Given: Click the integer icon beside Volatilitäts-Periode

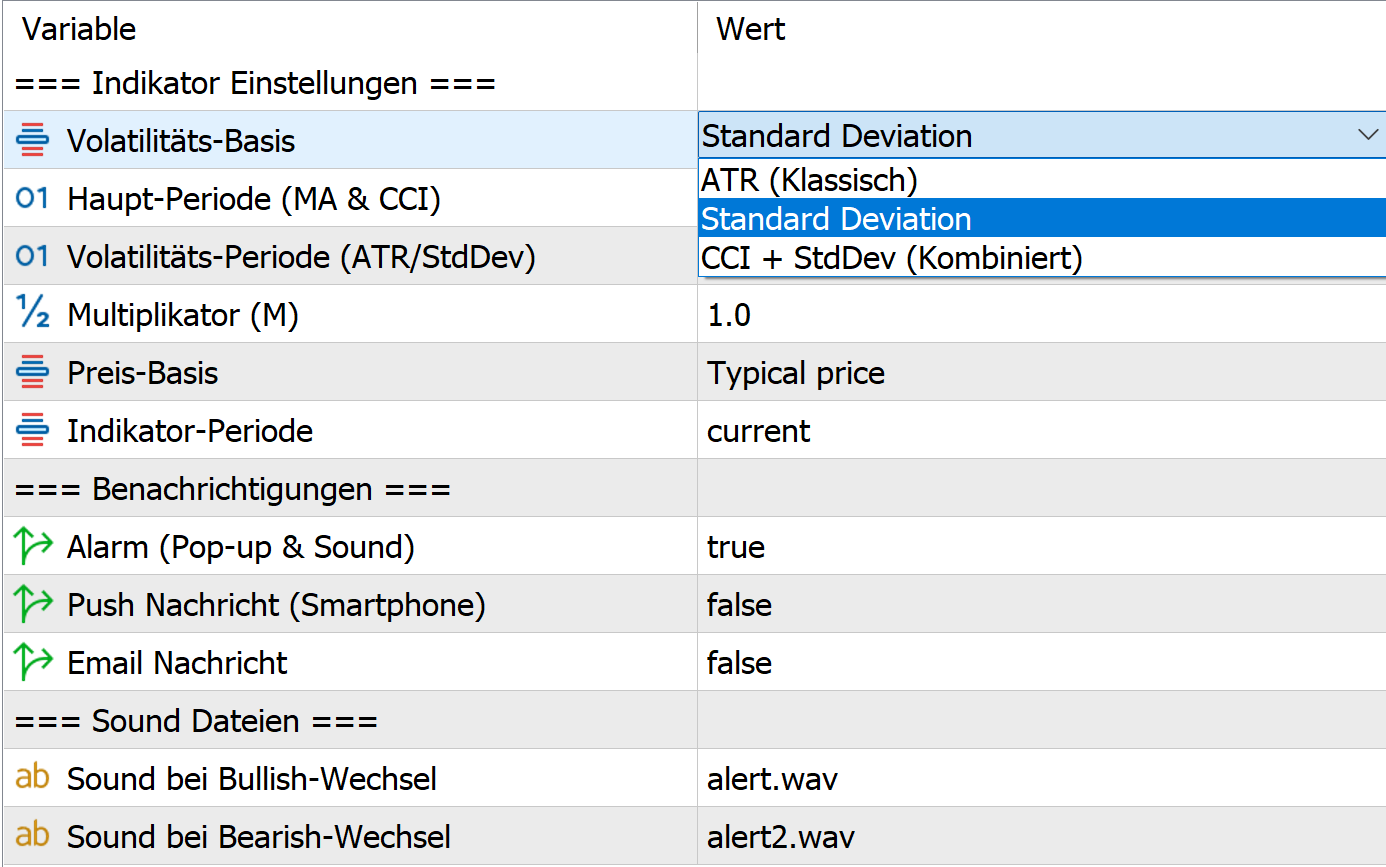Looking at the screenshot, I should 33,256.
